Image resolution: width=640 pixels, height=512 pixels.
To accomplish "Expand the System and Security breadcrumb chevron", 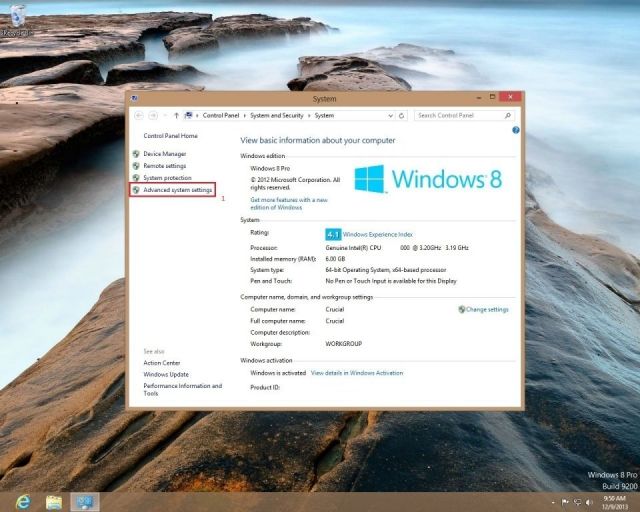I will (307, 115).
